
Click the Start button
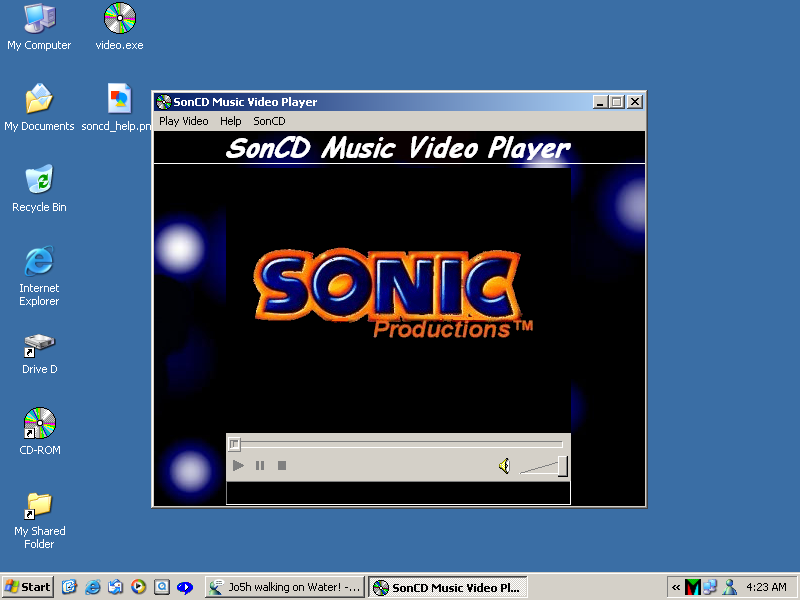coord(28,587)
